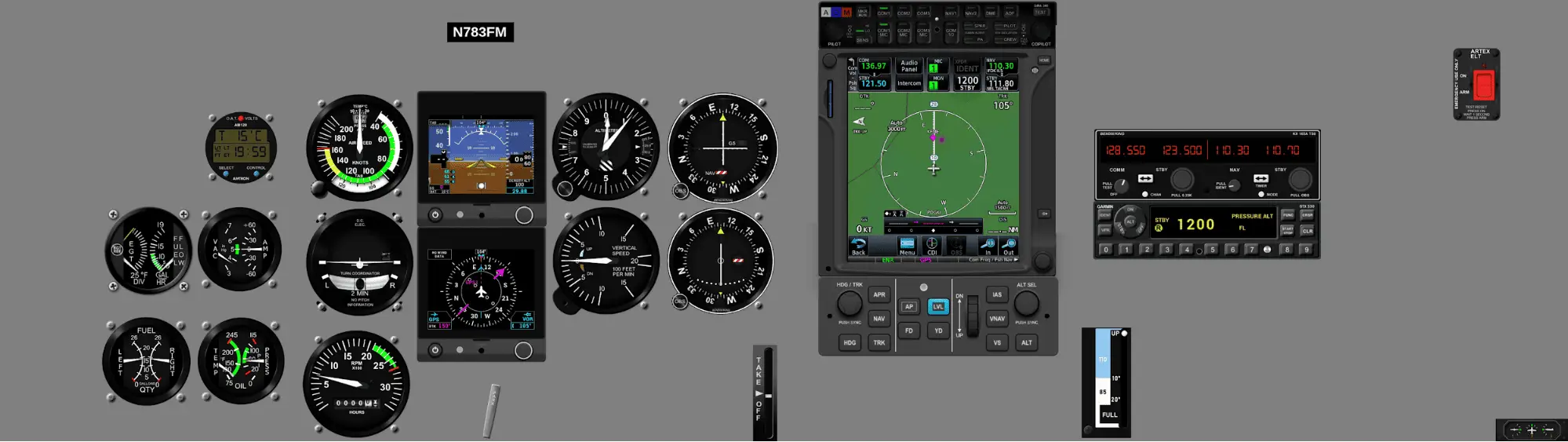This screenshot has width=1568, height=442.
Task: Turn the ALT SEL autopilot knob
Action: [x=1026, y=303]
